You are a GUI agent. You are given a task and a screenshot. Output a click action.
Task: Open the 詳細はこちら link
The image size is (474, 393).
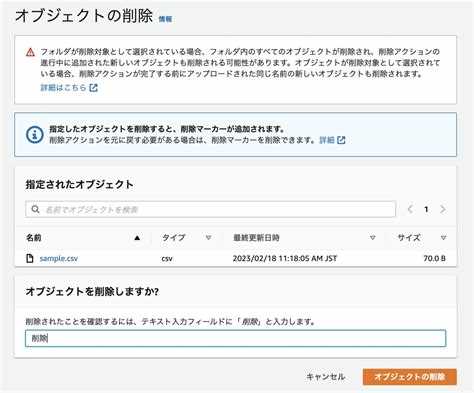point(63,88)
